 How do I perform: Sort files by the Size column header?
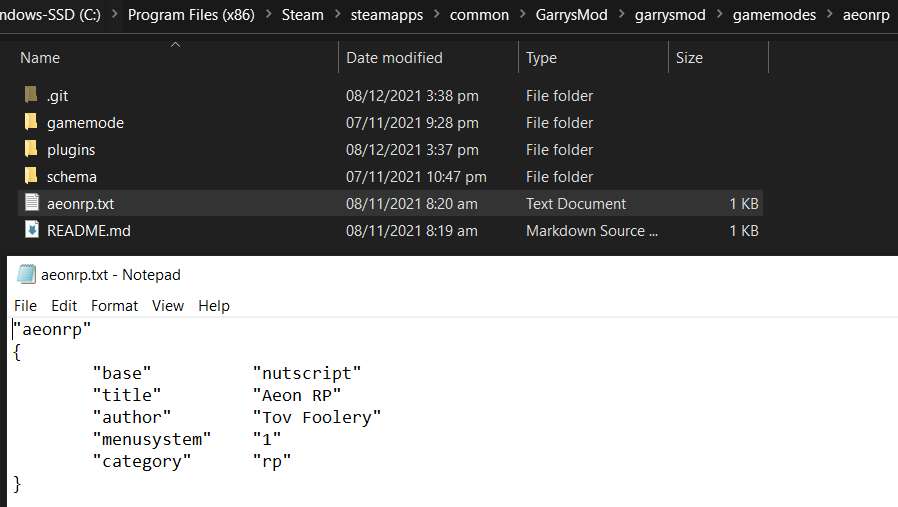point(689,58)
